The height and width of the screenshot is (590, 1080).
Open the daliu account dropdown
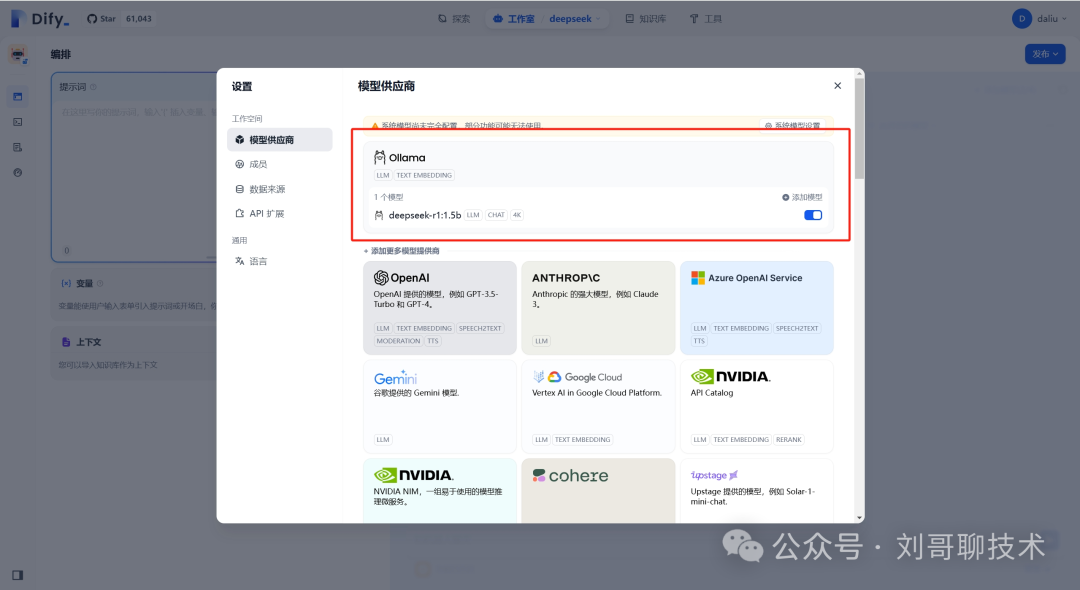pos(1039,19)
